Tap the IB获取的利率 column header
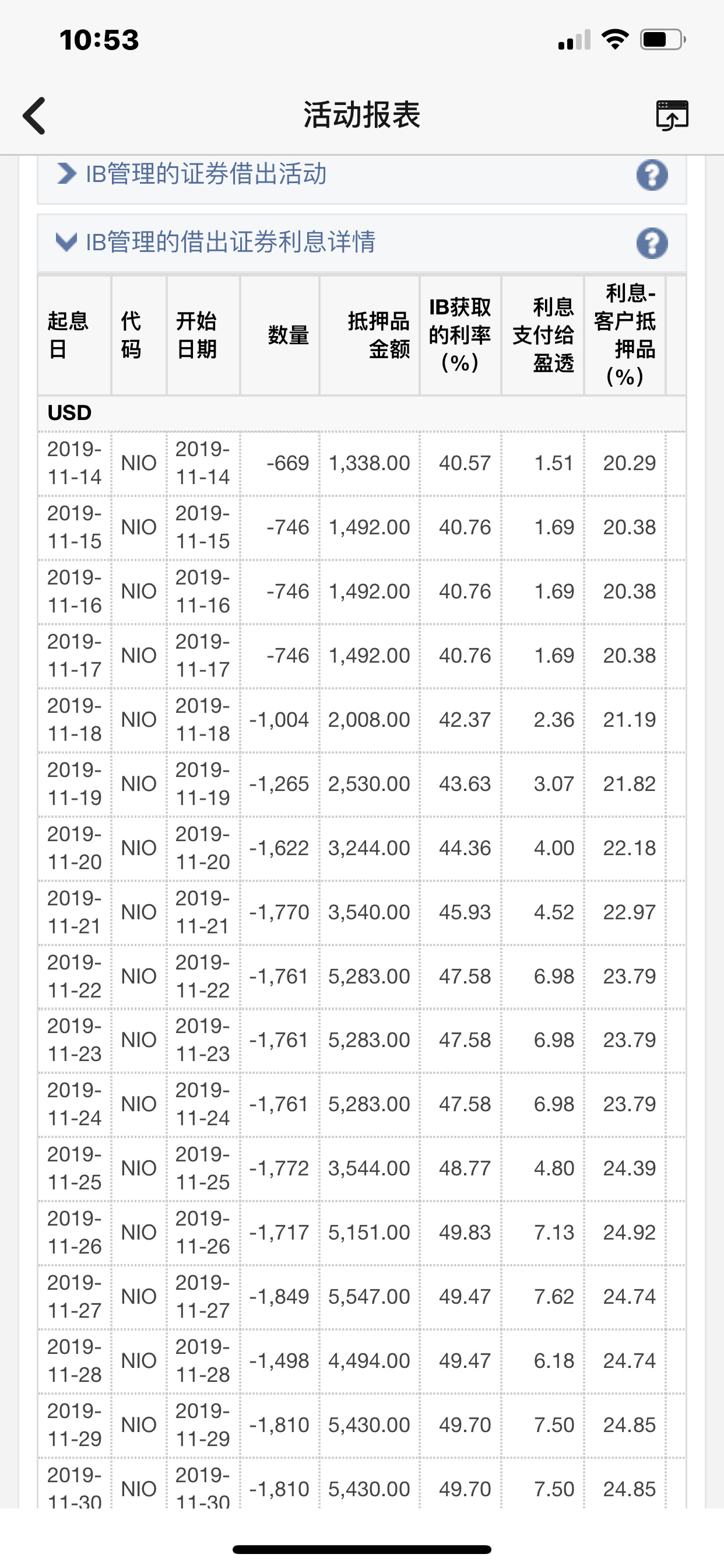 460,335
